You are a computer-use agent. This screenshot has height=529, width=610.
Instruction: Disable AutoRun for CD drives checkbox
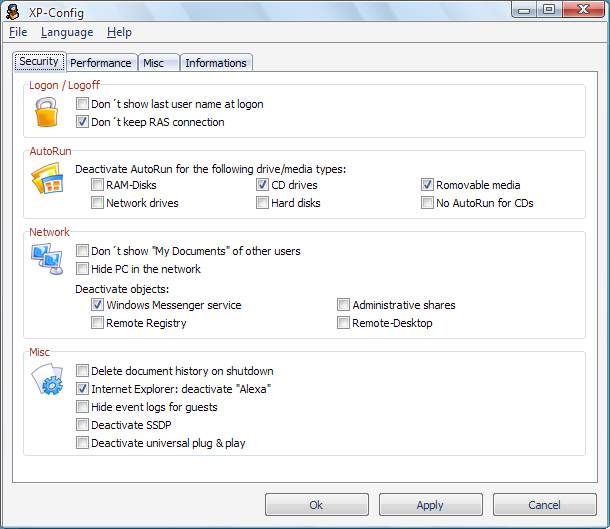263,185
